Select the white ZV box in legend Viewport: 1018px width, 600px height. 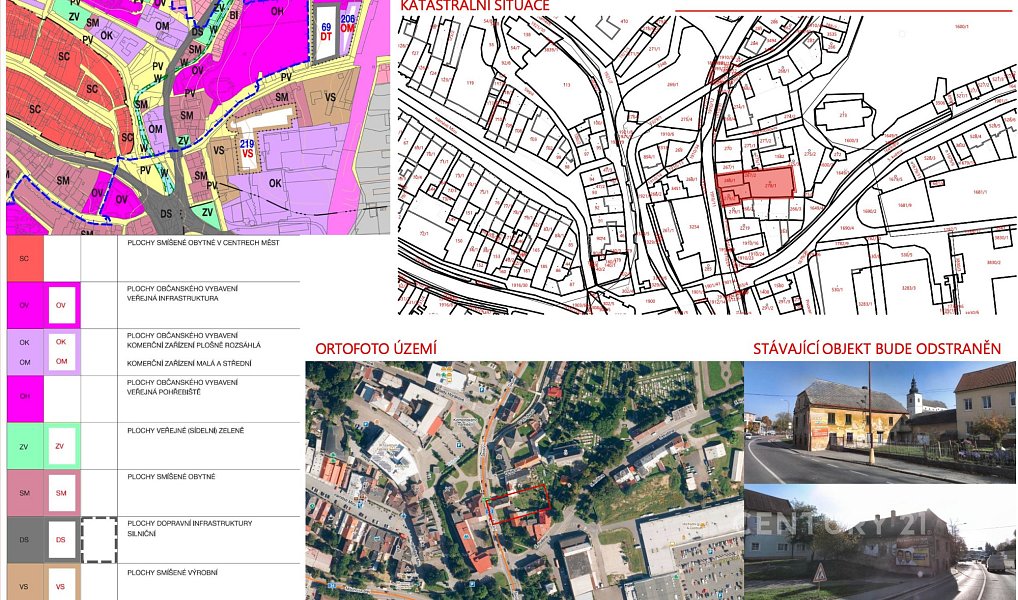click(x=60, y=446)
